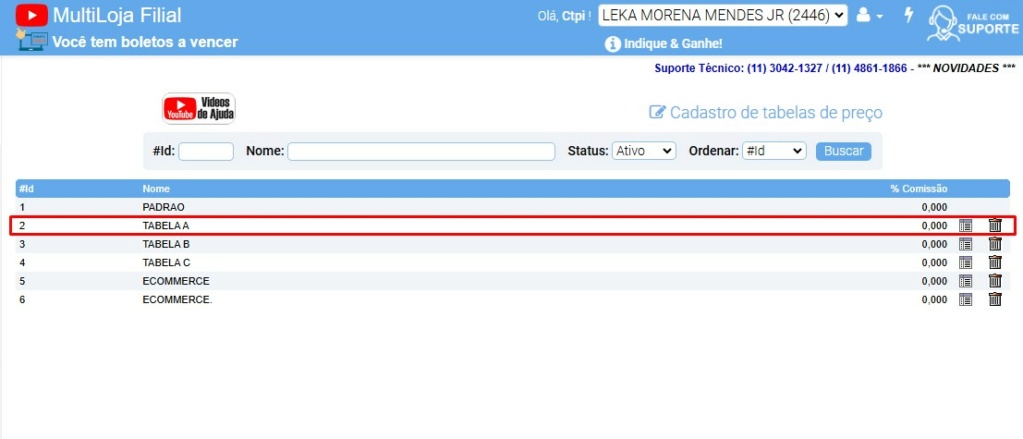Click the Indique & Ganhe info icon
The width and height of the screenshot is (1023, 439).
[x=611, y=44]
